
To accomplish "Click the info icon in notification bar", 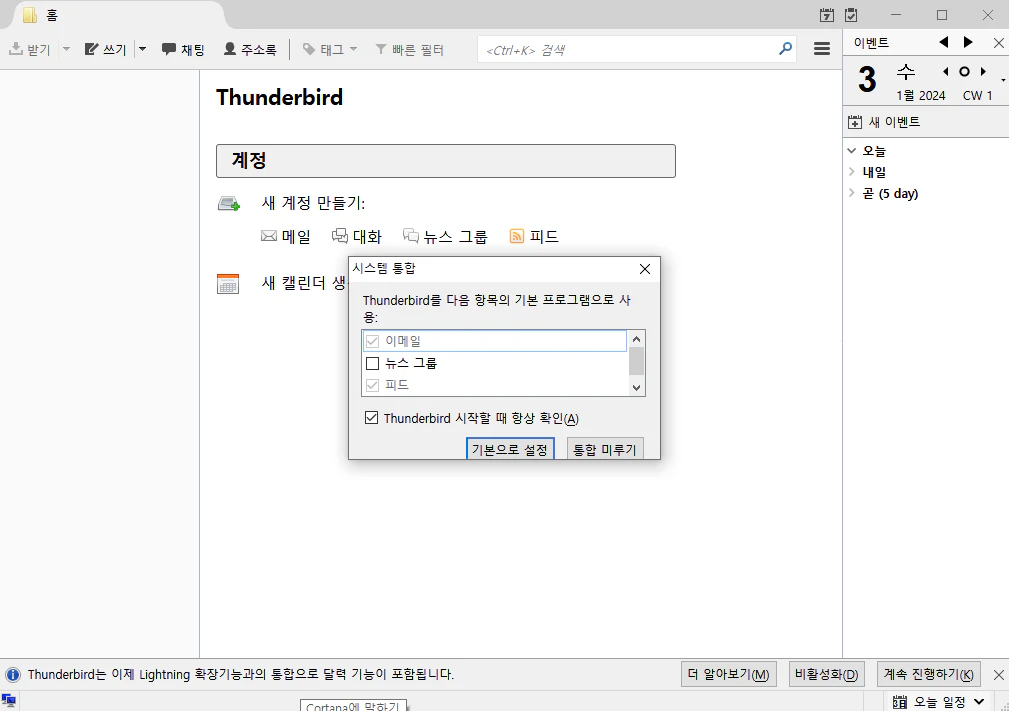I will pyautogui.click(x=12, y=674).
